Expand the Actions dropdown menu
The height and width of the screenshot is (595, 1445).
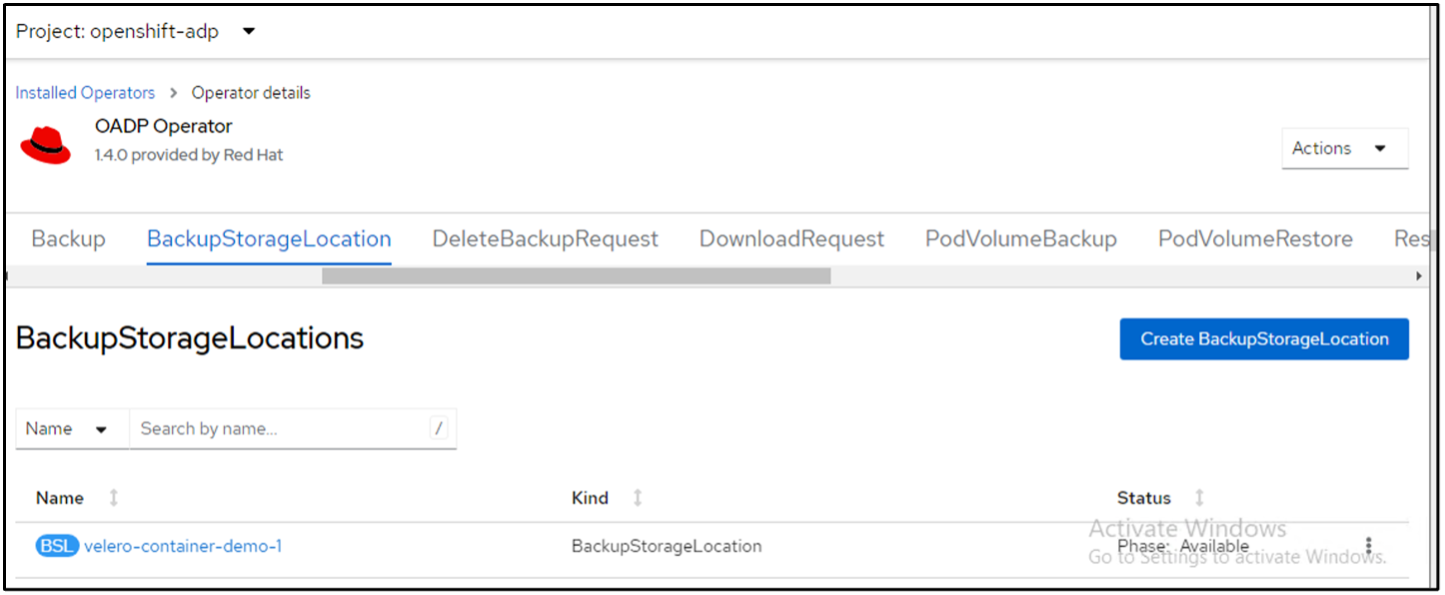tap(1344, 148)
